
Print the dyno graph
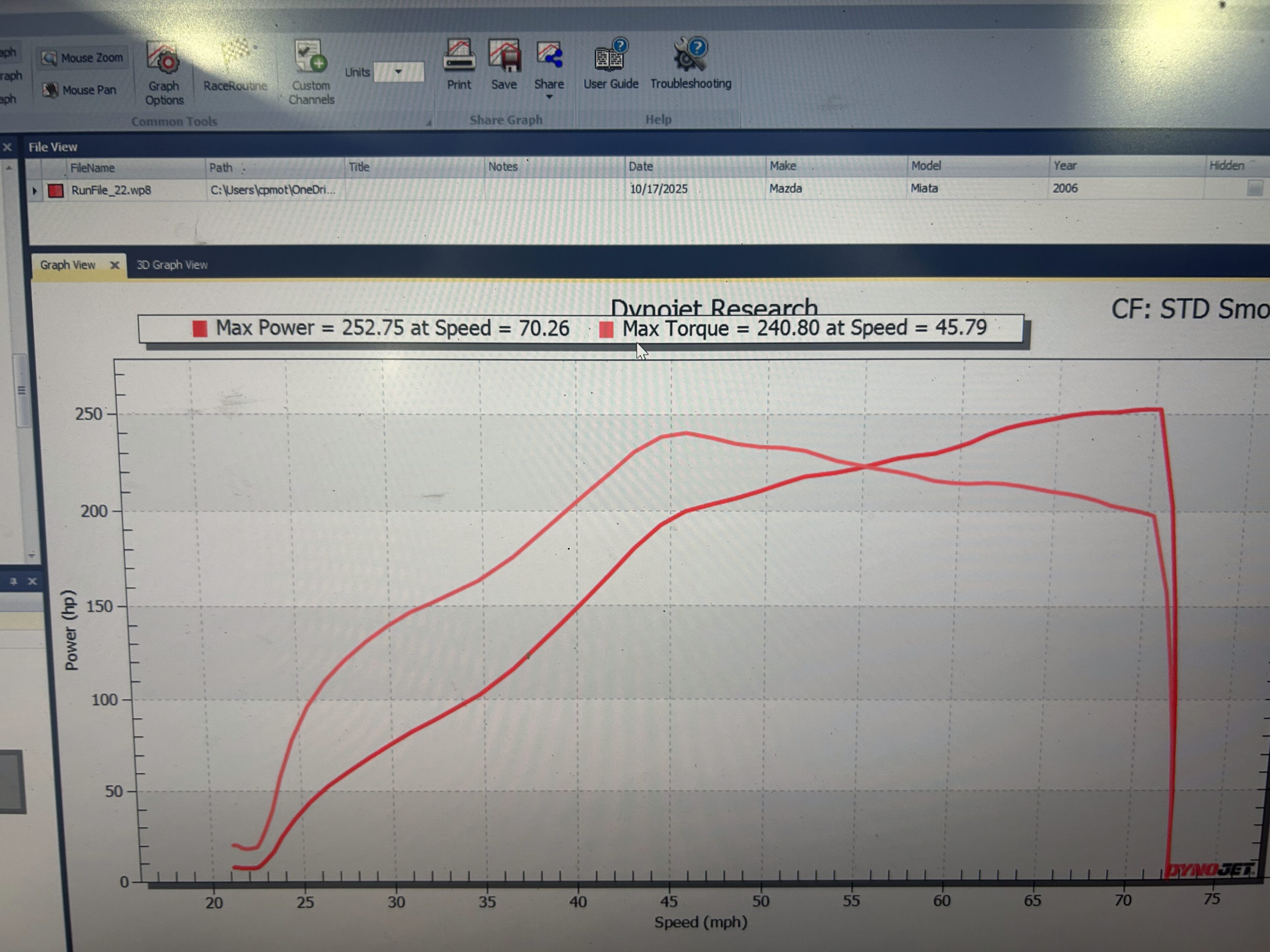pyautogui.click(x=459, y=64)
